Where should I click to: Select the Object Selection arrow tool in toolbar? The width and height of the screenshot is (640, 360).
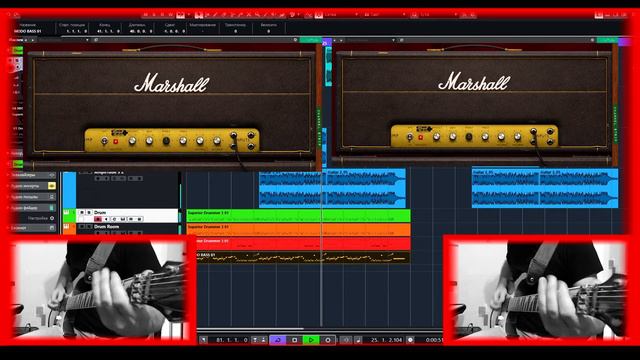point(199,15)
